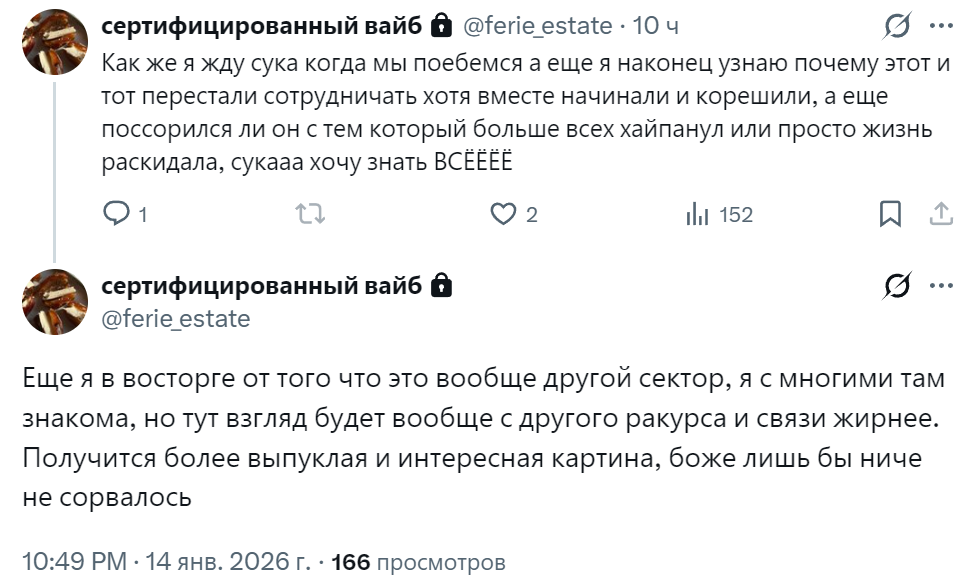Open the more options menu on second tweet
Screen dimensions: 970x587
[940, 287]
